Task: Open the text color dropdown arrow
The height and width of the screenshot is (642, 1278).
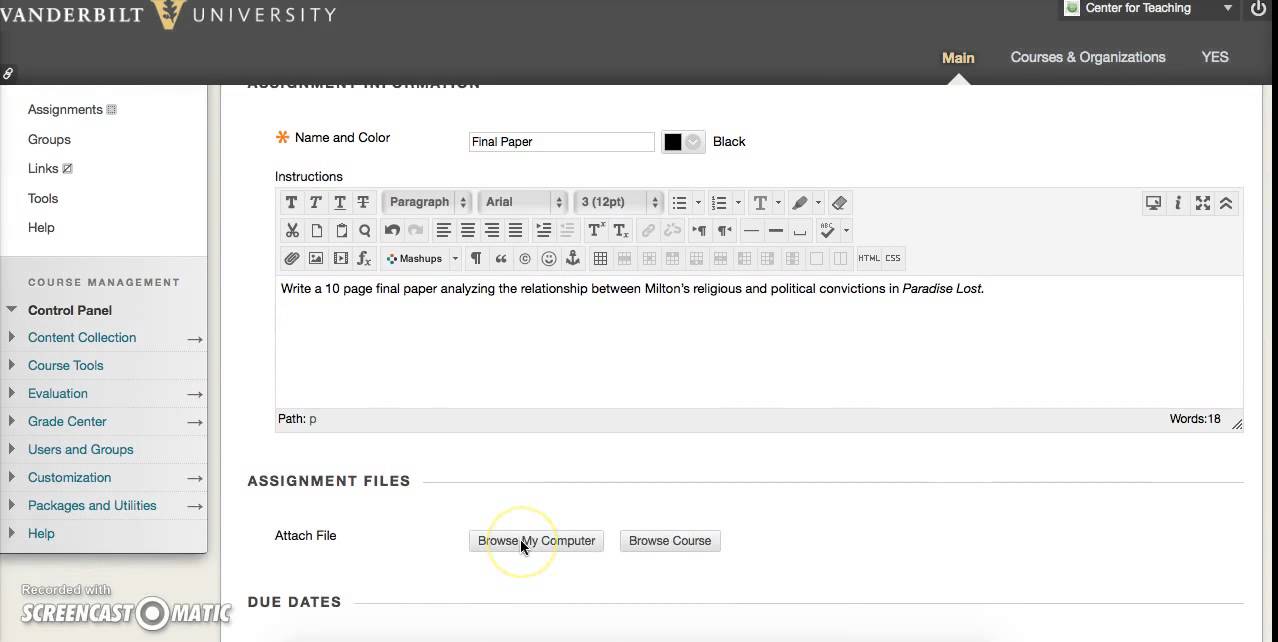Action: click(778, 202)
